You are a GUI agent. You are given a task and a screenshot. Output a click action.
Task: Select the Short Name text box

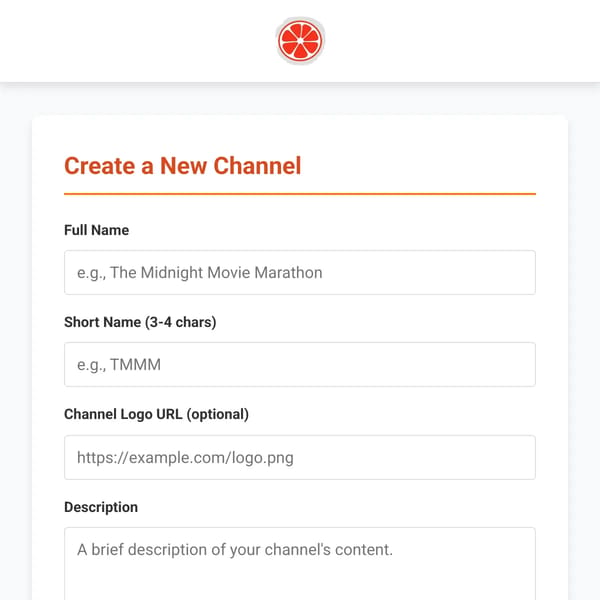(300, 364)
